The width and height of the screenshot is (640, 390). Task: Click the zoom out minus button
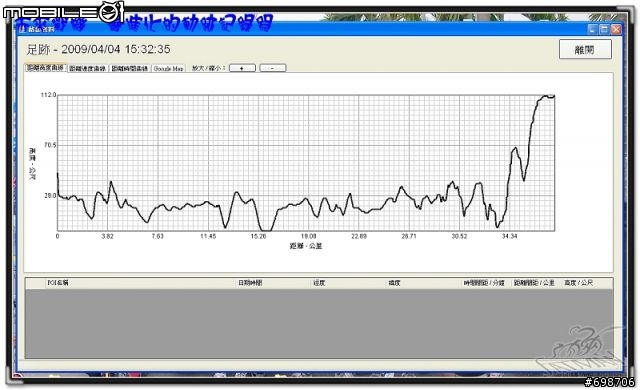coord(273,68)
